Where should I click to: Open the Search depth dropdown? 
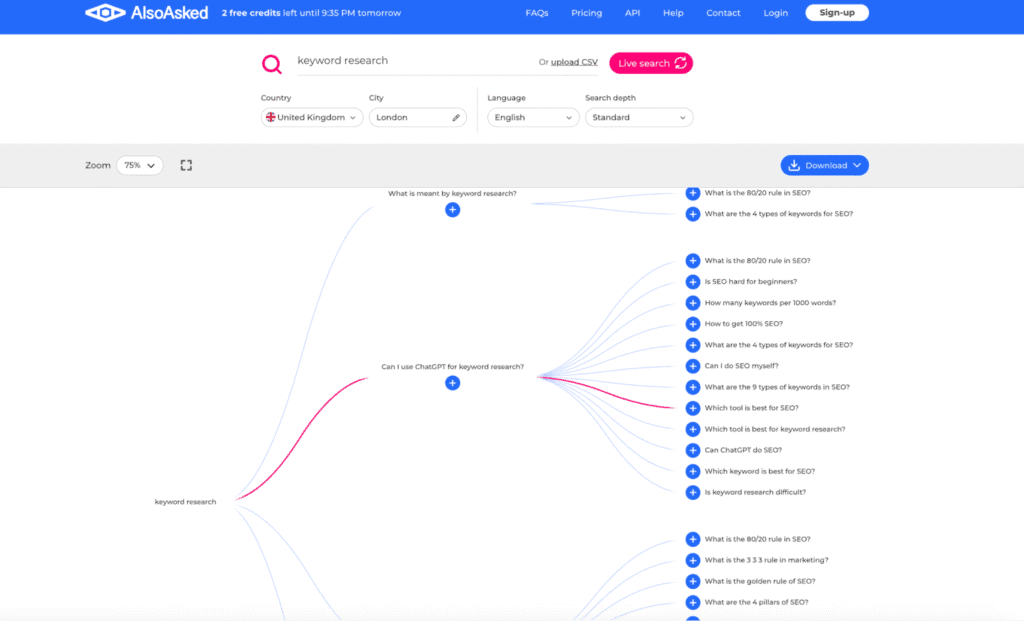click(x=637, y=117)
